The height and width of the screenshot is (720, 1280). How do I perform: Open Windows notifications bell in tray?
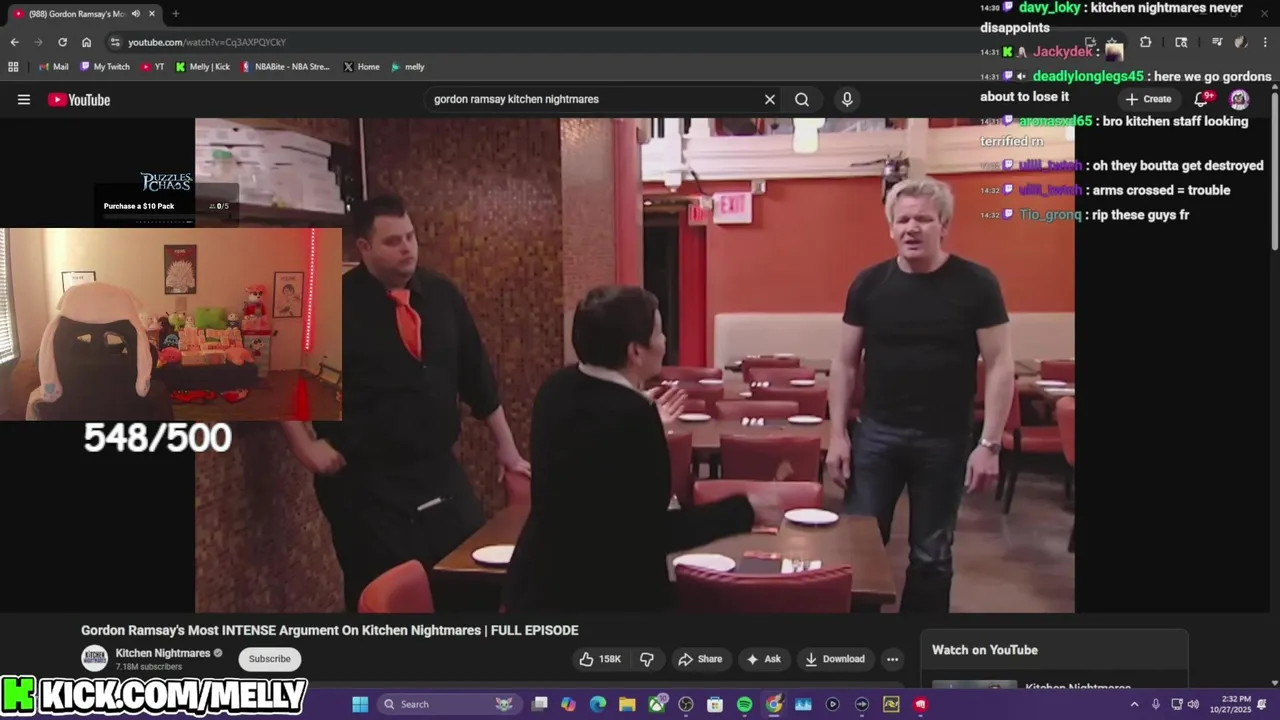coord(1260,704)
